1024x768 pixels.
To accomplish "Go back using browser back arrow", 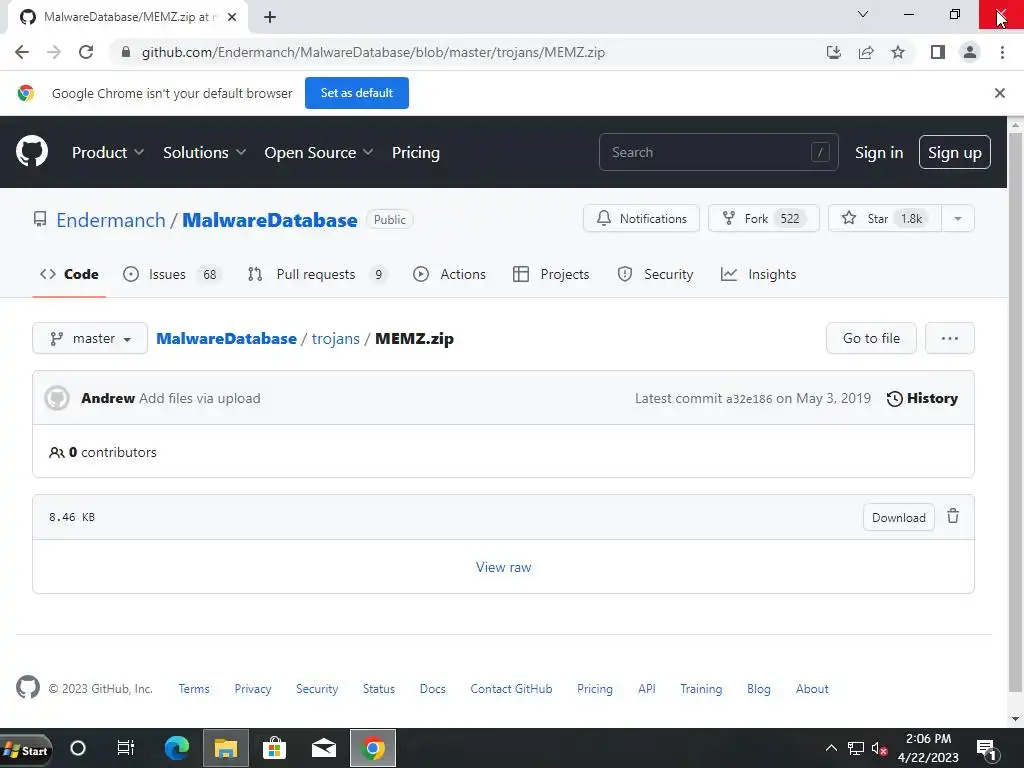I will click(x=22, y=52).
